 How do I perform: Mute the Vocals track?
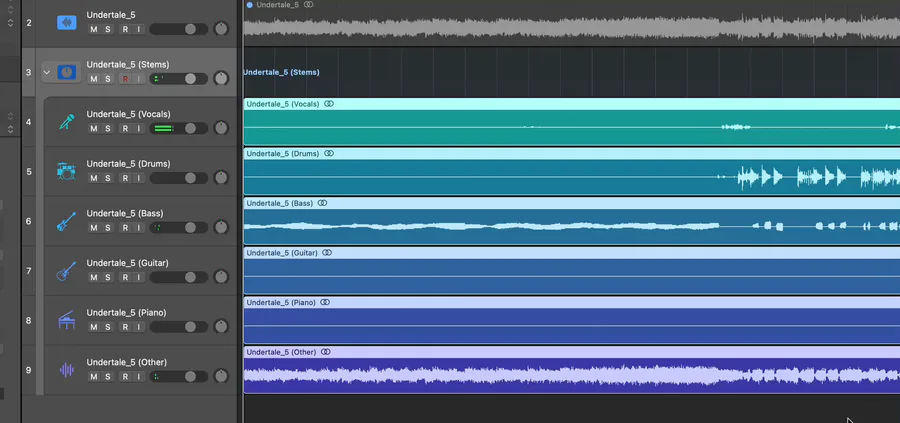[94, 129]
